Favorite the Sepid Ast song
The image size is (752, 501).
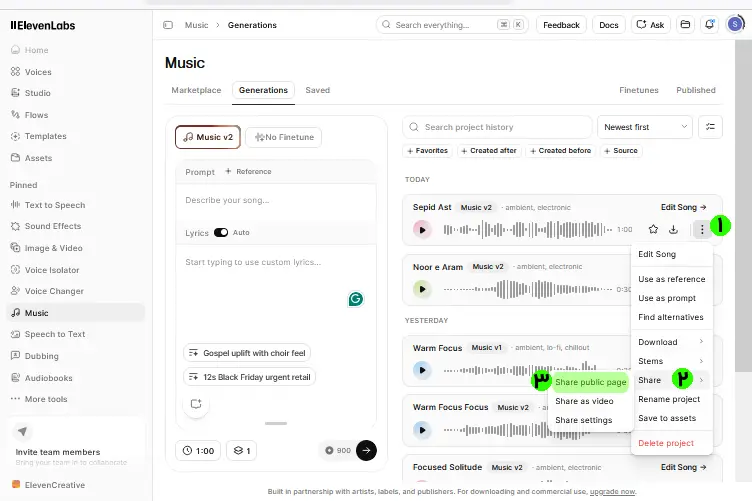click(653, 229)
